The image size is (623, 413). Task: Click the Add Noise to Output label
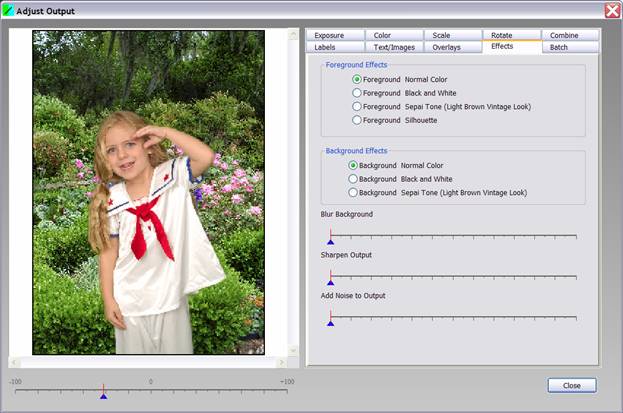coord(353,296)
